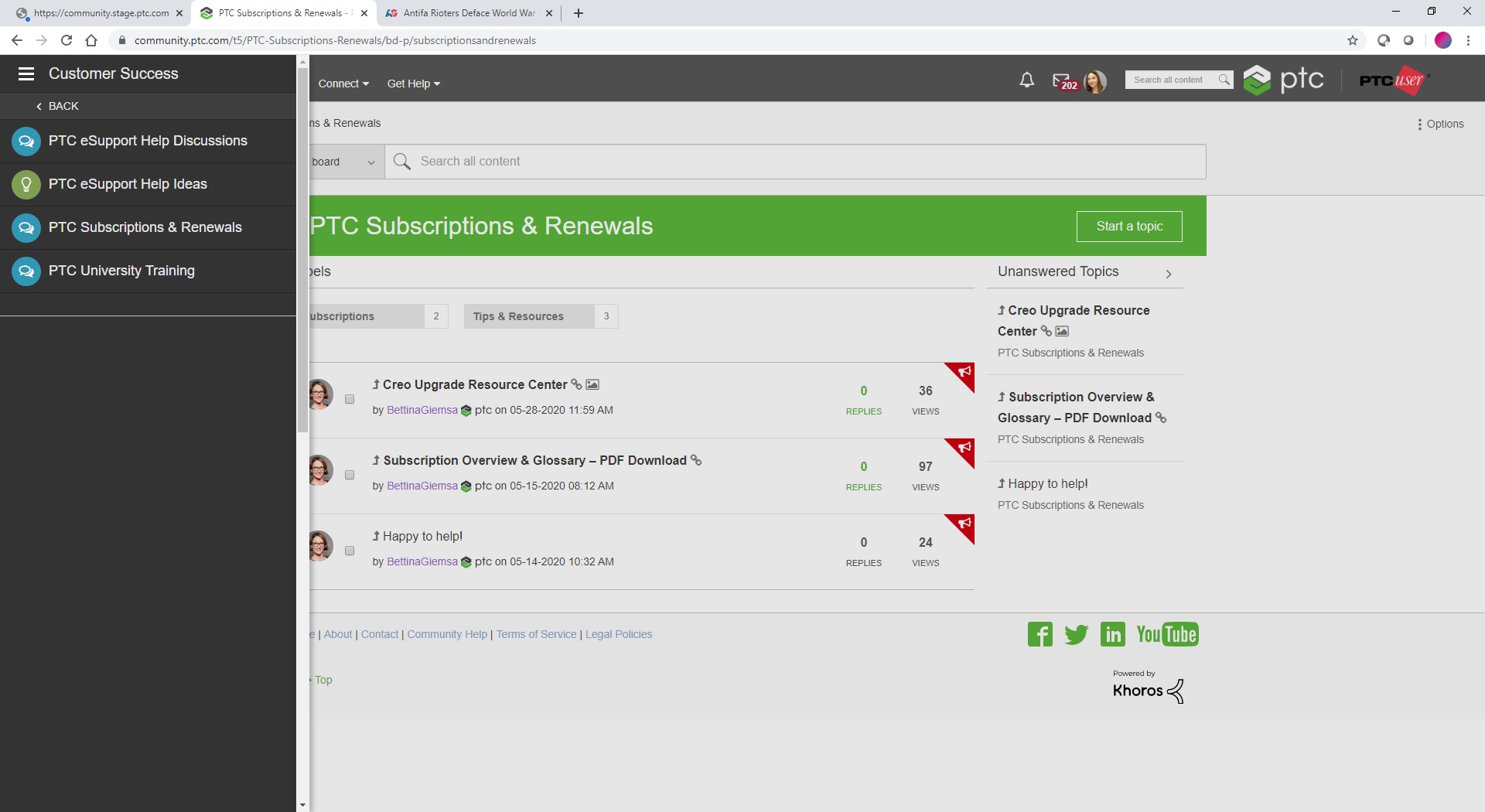Open the LinkedIn social icon
The image size is (1485, 812).
point(1112,633)
